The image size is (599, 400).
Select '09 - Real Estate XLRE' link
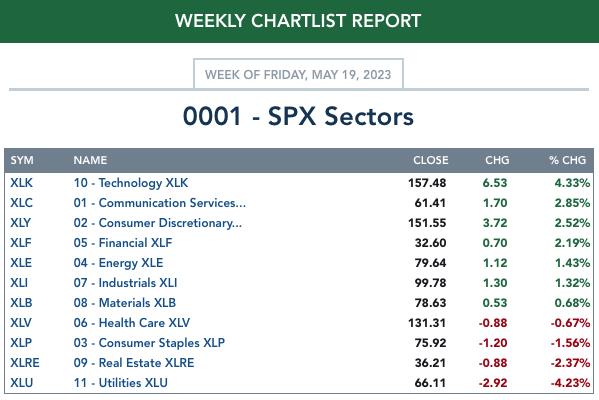tap(134, 363)
